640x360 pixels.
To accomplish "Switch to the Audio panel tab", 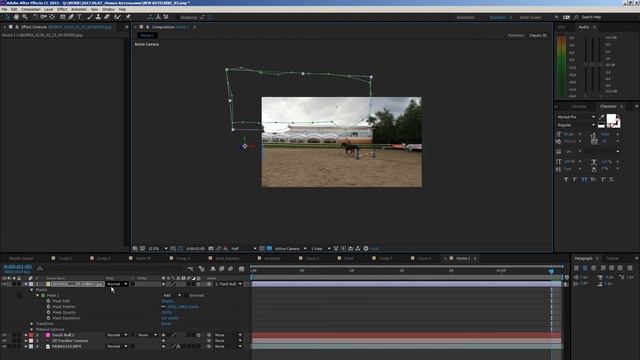I will 584,27.
